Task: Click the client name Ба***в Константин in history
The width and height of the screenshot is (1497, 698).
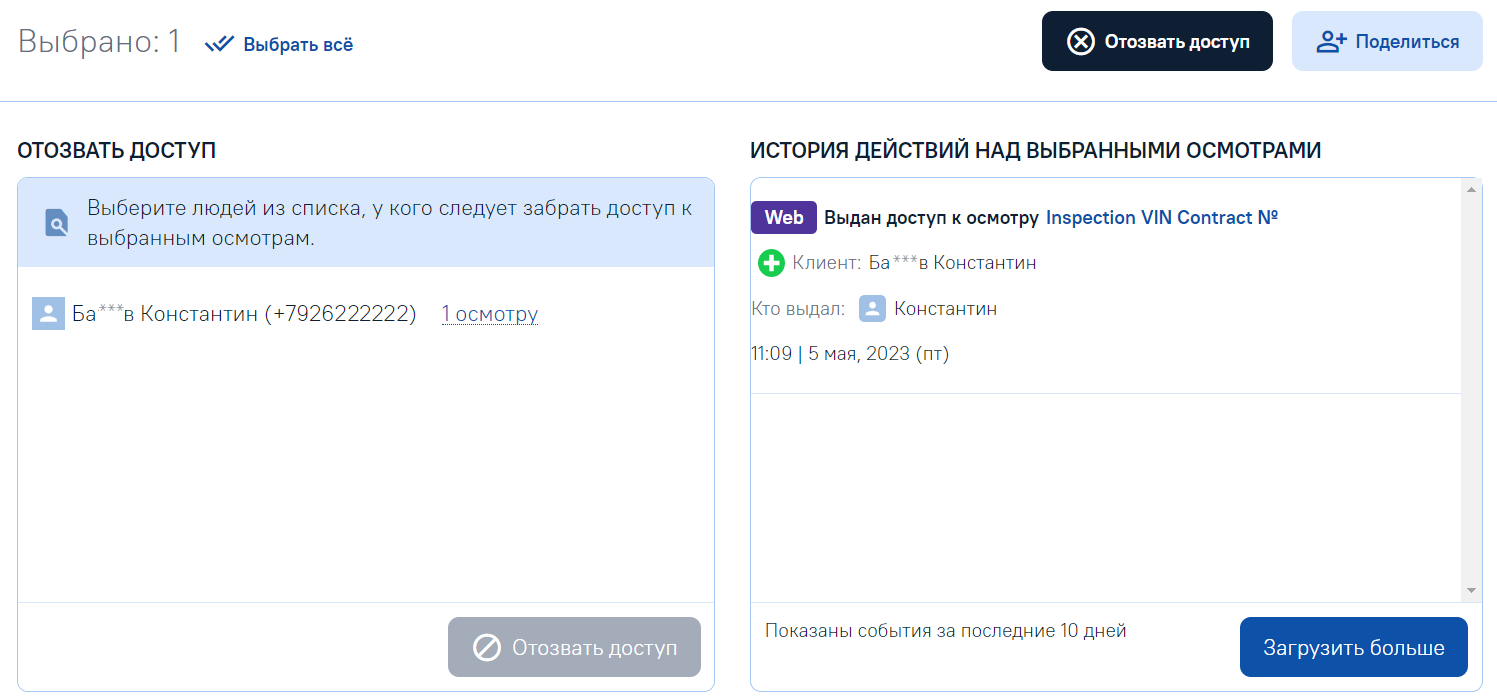Action: pyautogui.click(x=952, y=263)
